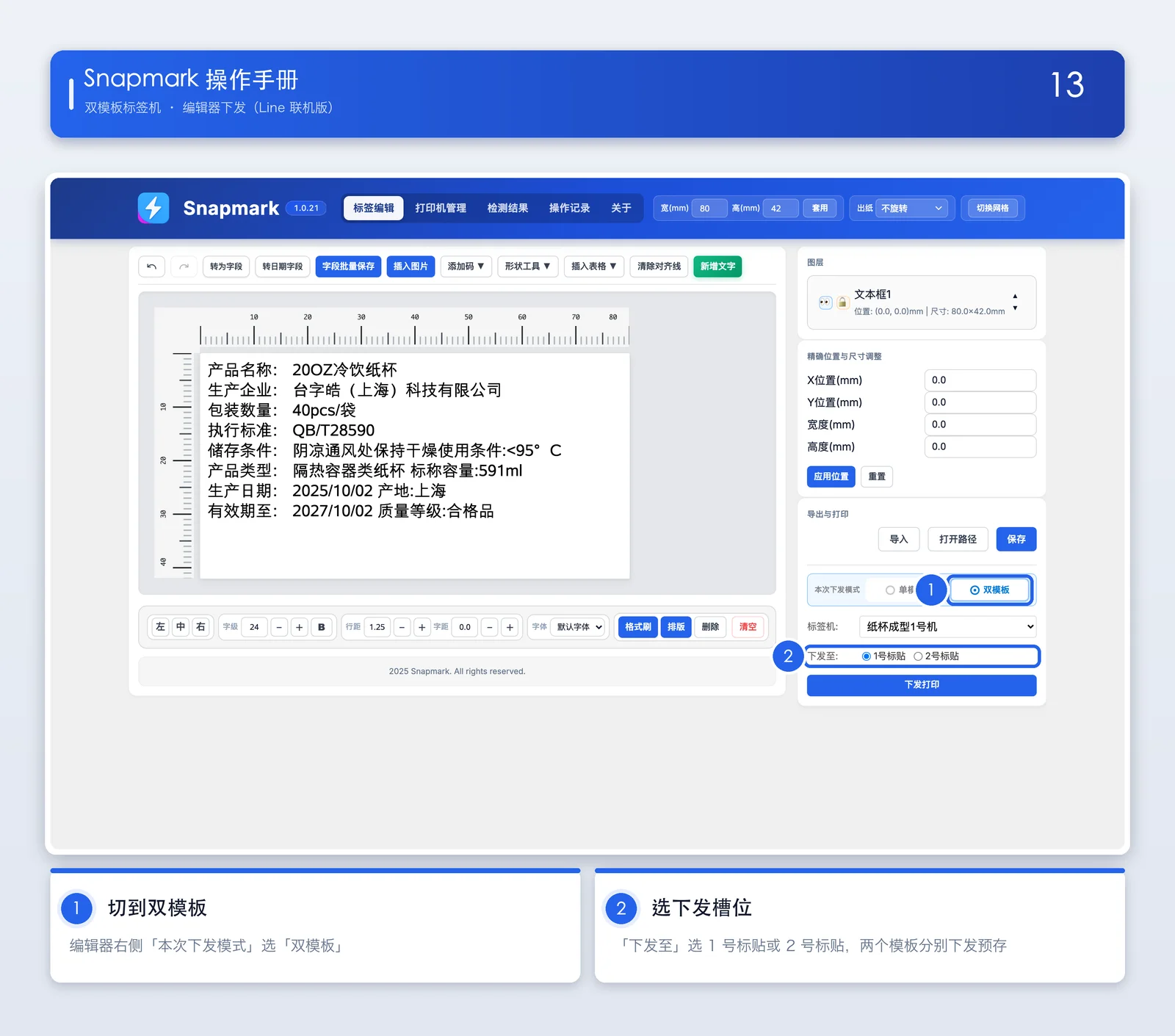Open the 关于 tab

click(x=621, y=209)
